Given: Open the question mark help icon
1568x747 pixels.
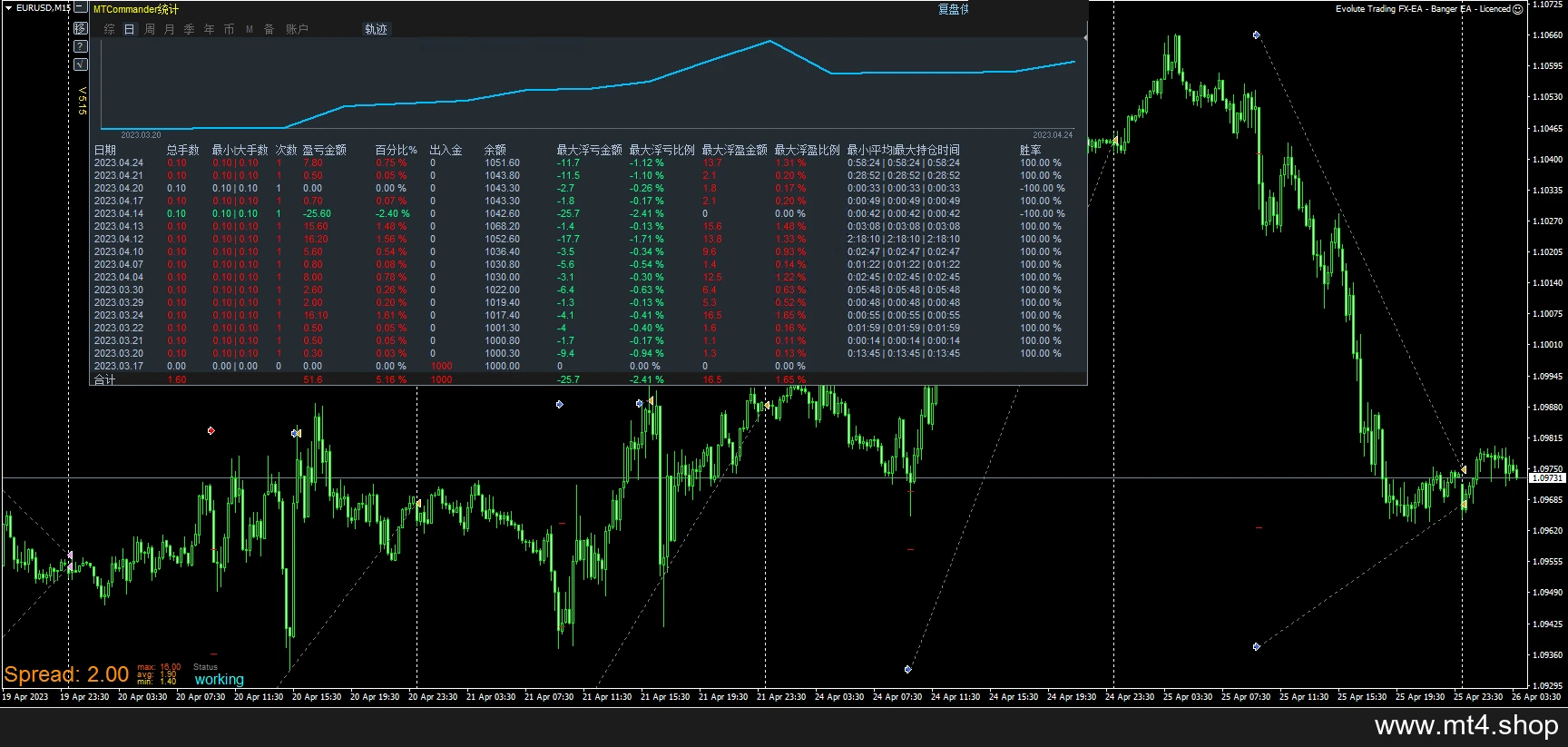Looking at the screenshot, I should point(81,46).
